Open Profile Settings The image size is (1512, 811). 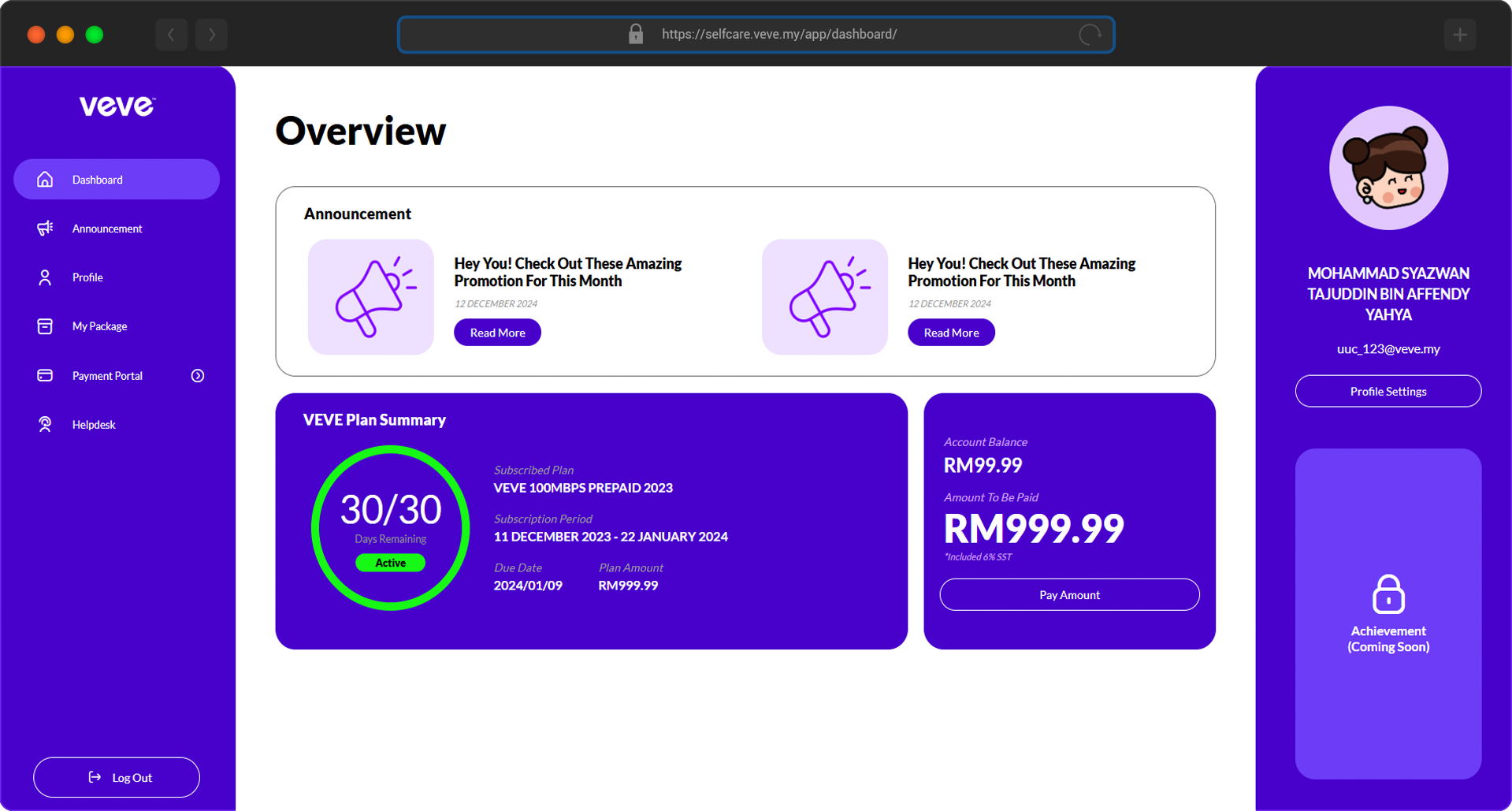[x=1388, y=391]
